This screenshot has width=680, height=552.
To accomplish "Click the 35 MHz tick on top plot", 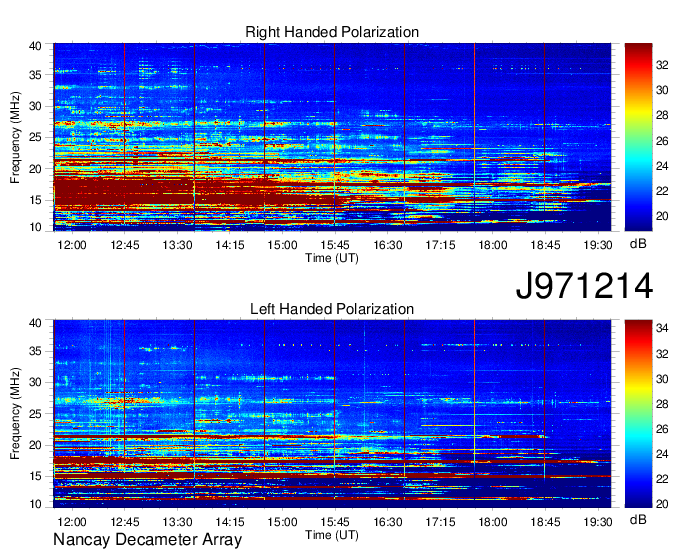I will 35,75.
